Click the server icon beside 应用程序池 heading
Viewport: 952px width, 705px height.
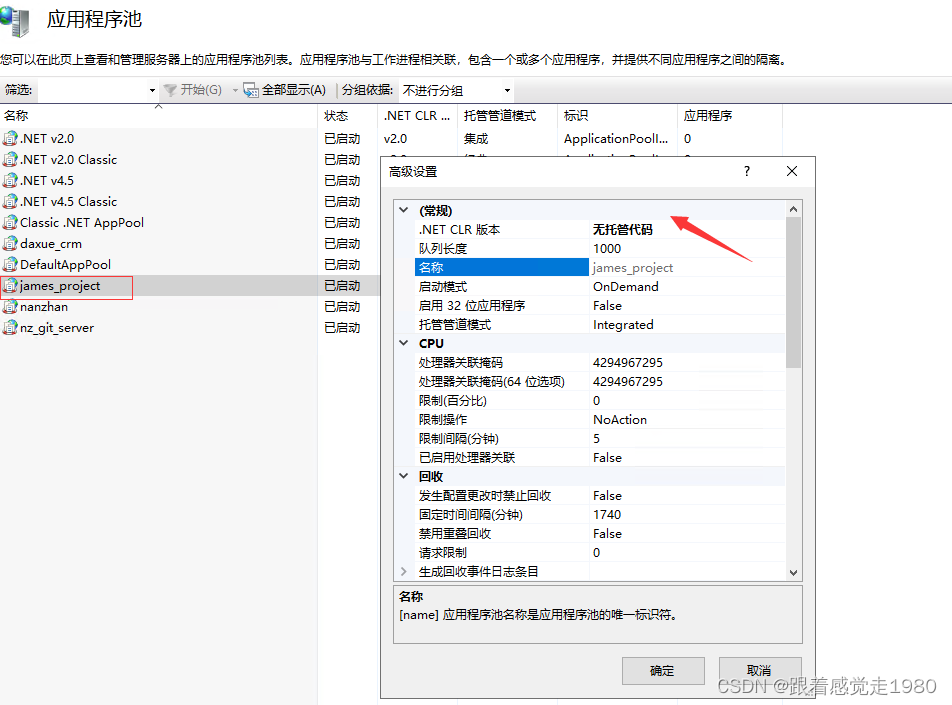(x=16, y=21)
